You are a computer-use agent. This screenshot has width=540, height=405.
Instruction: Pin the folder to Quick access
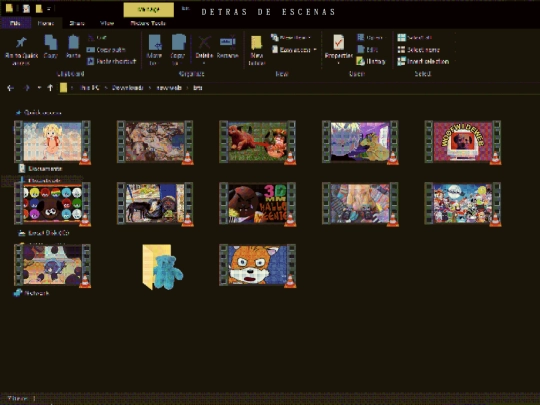tap(21, 50)
